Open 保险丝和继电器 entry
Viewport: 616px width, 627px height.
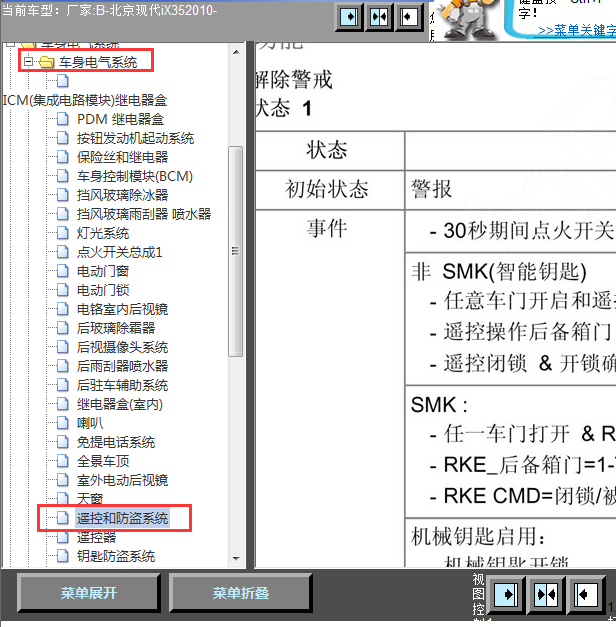pyautogui.click(x=122, y=157)
